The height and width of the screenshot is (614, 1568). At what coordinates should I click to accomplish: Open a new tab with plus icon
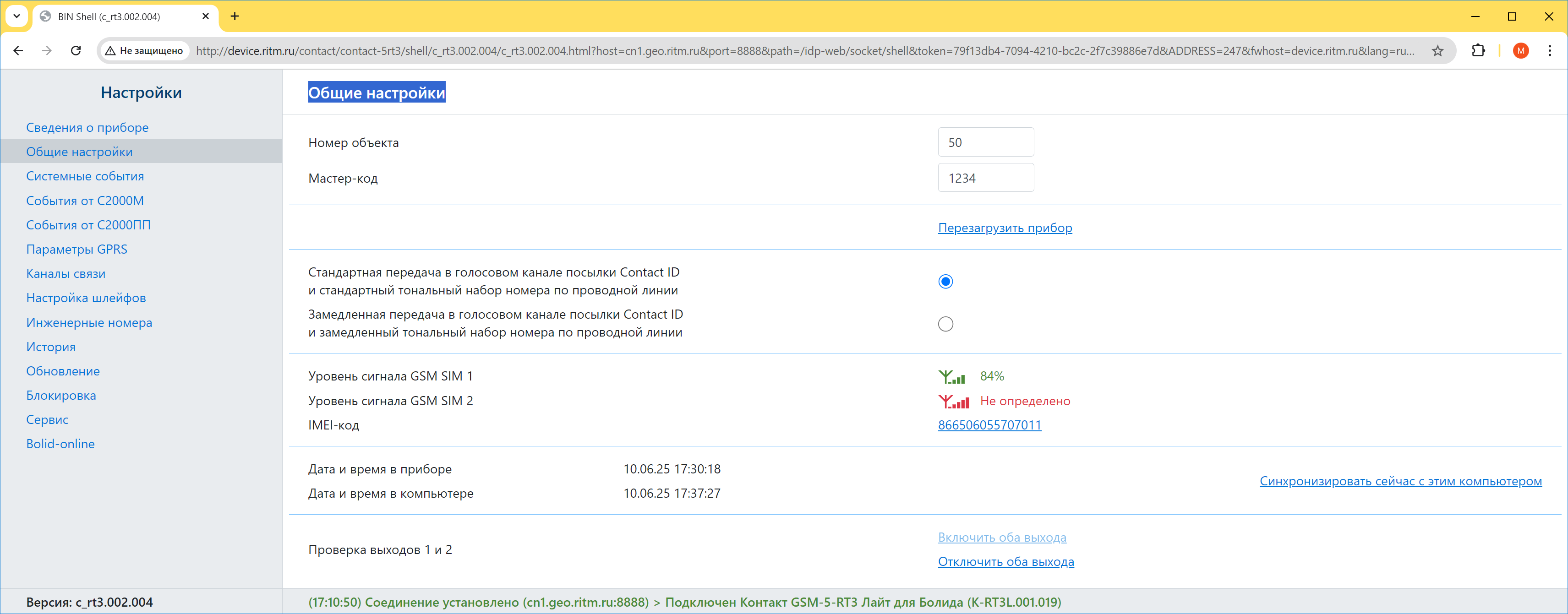235,16
